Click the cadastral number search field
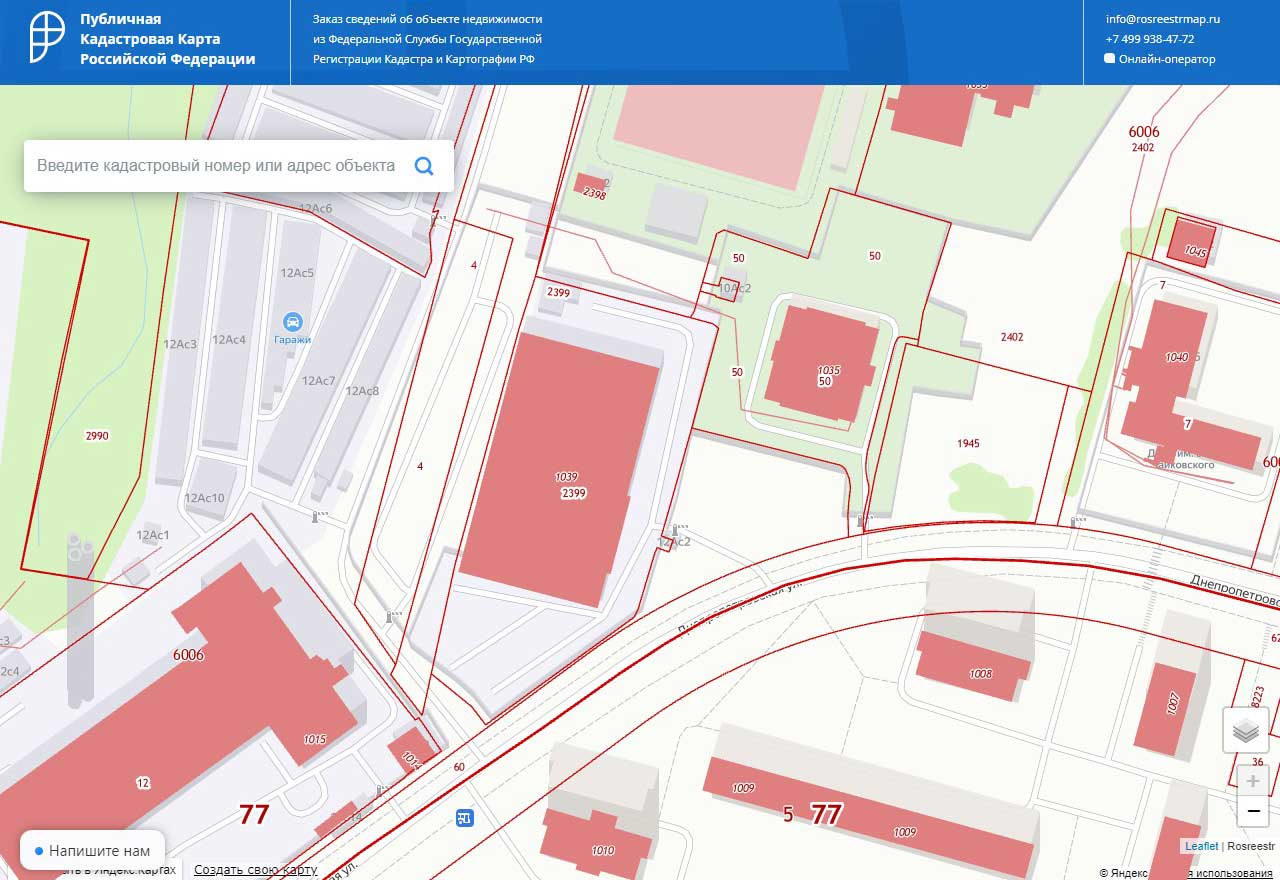Viewport: 1280px width, 880px height. pyautogui.click(x=216, y=166)
